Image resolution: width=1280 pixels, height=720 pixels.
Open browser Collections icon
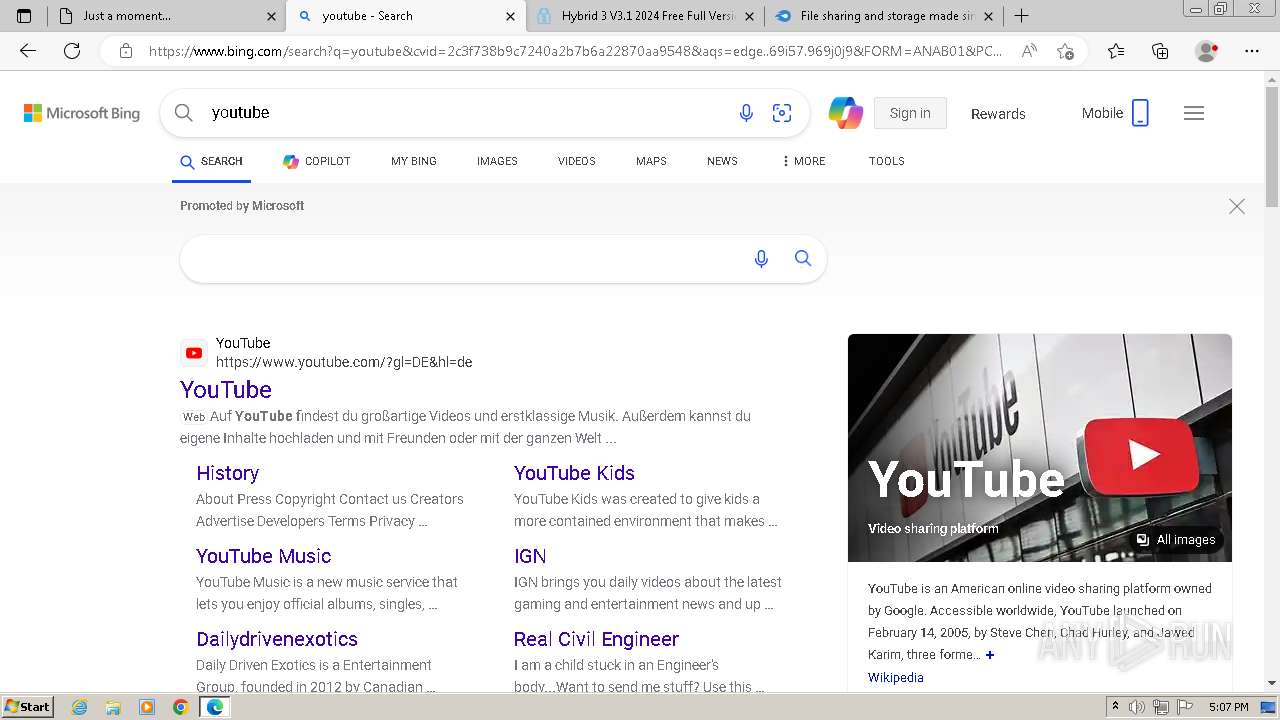pyautogui.click(x=1160, y=51)
